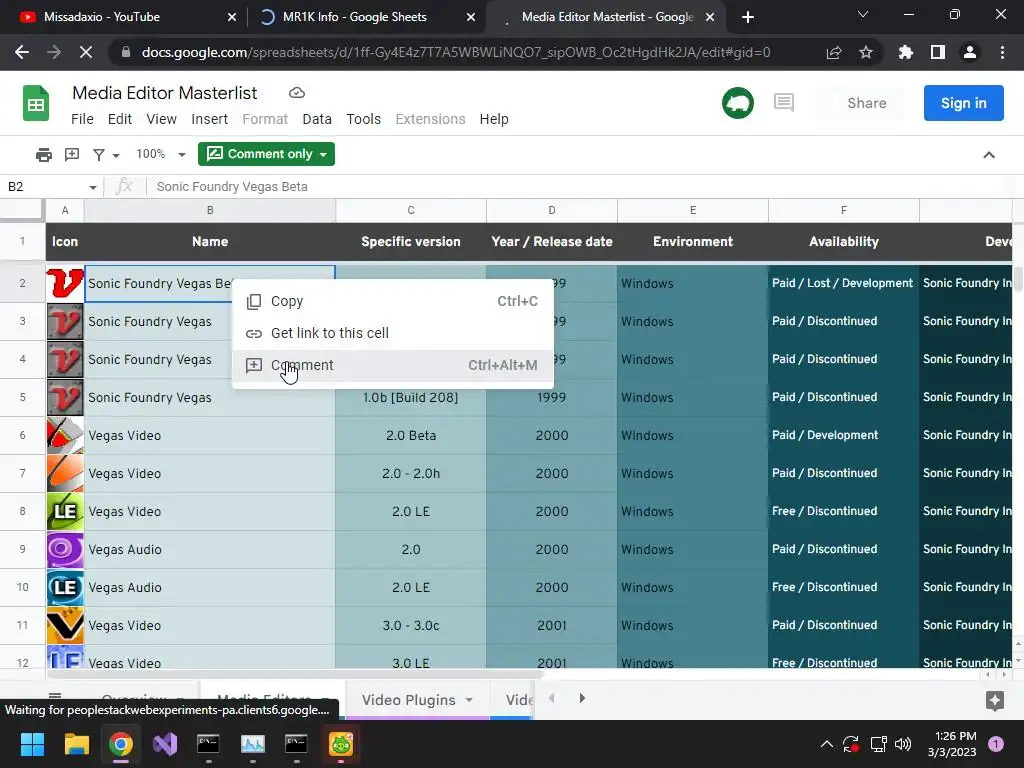Image resolution: width=1024 pixels, height=768 pixels.
Task: Click the cloud document status icon
Action: click(x=296, y=93)
